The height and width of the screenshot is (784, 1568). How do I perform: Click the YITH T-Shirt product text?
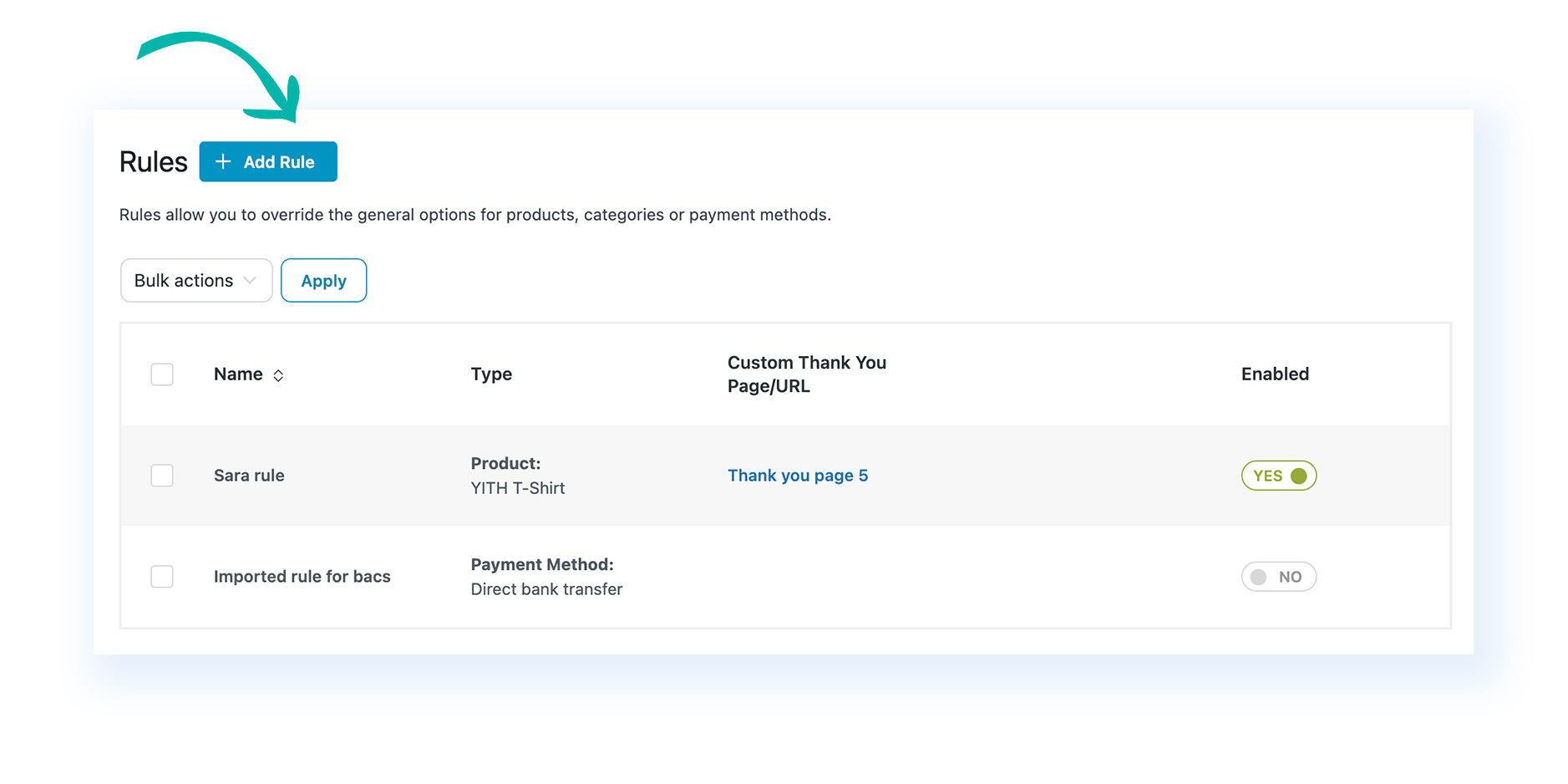(517, 488)
